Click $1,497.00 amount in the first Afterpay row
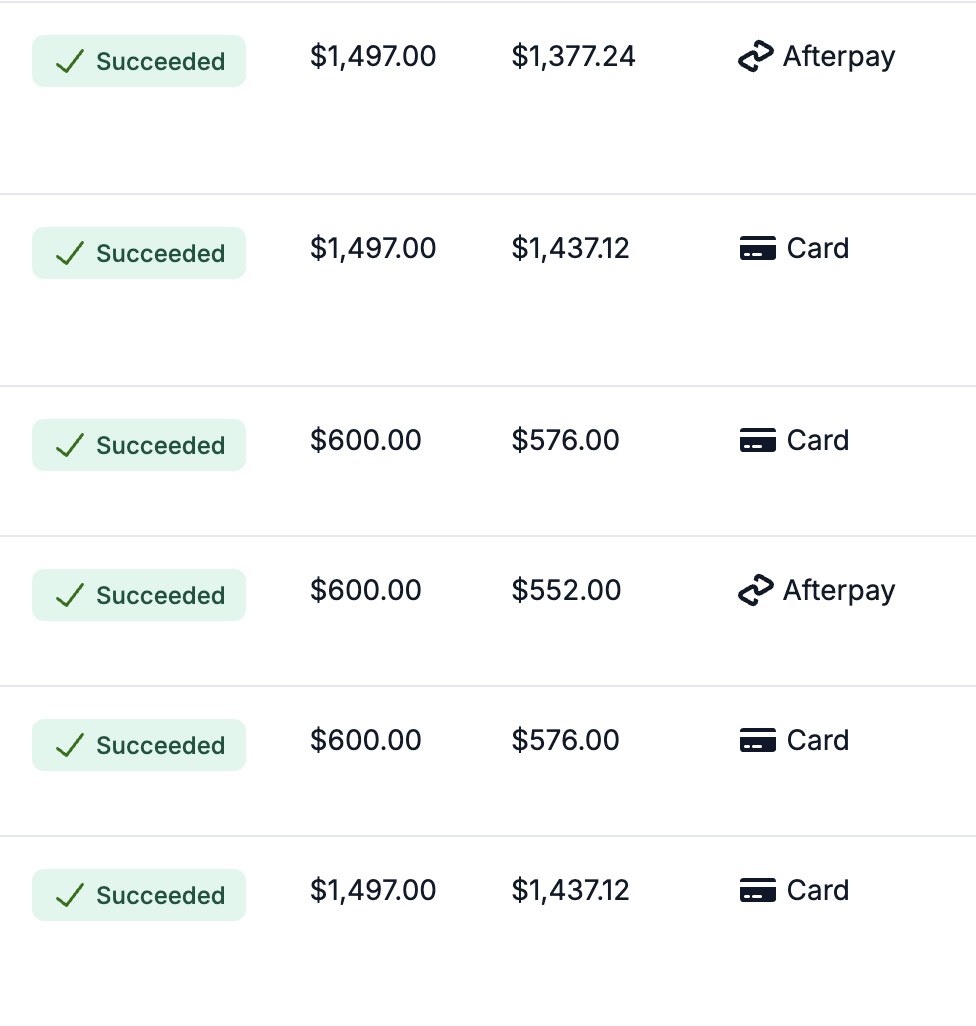The height and width of the screenshot is (1026, 976). 373,57
